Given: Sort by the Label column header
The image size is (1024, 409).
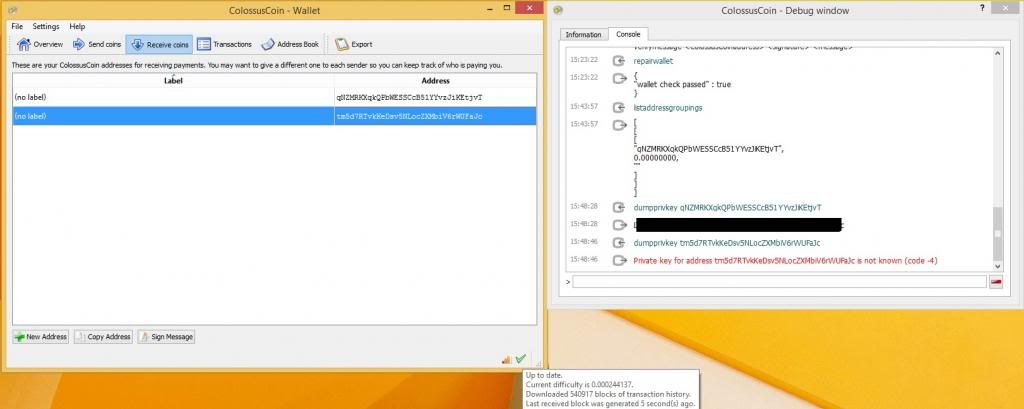Looking at the screenshot, I should pos(173,81).
